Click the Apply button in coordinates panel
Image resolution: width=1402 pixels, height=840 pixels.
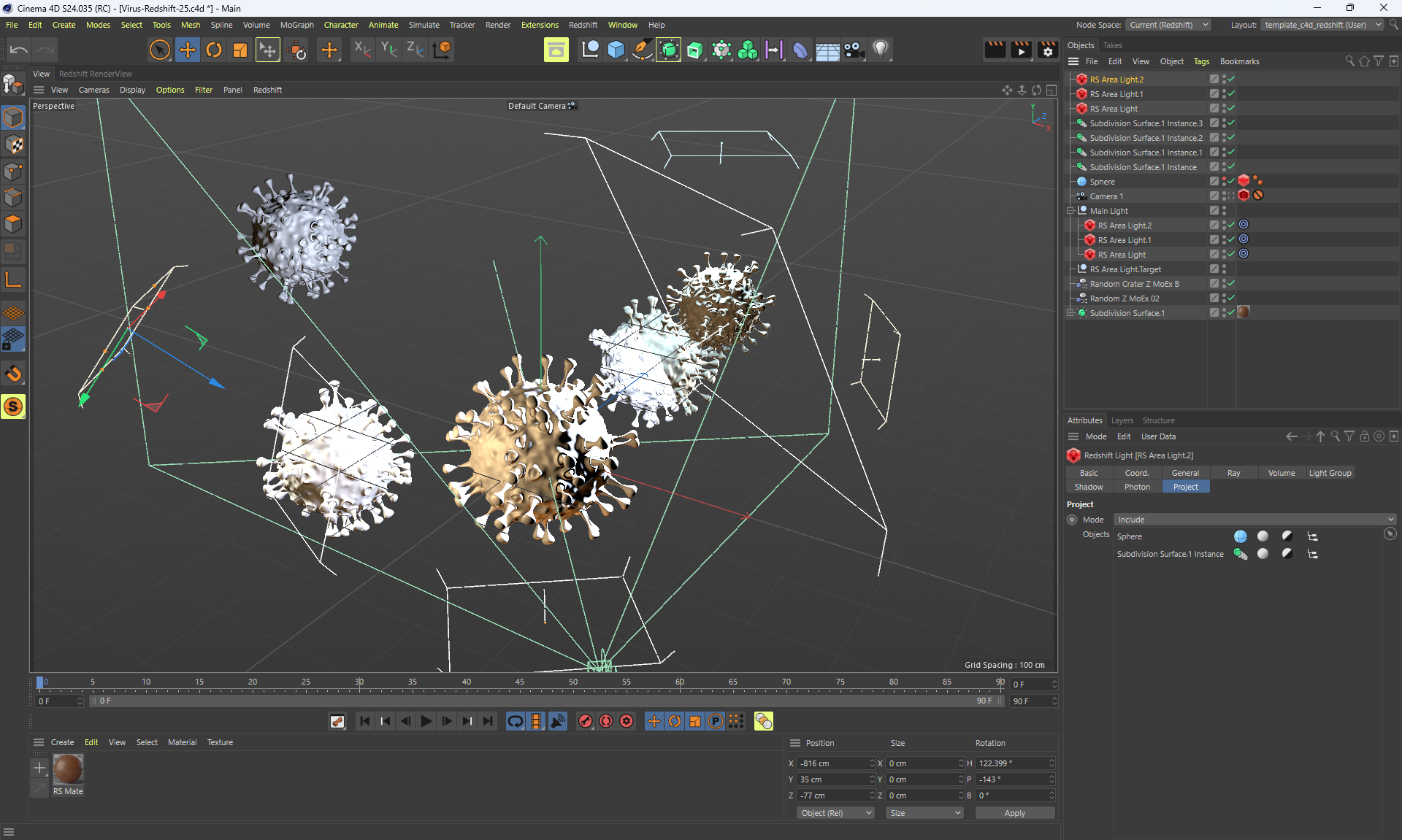1014,813
